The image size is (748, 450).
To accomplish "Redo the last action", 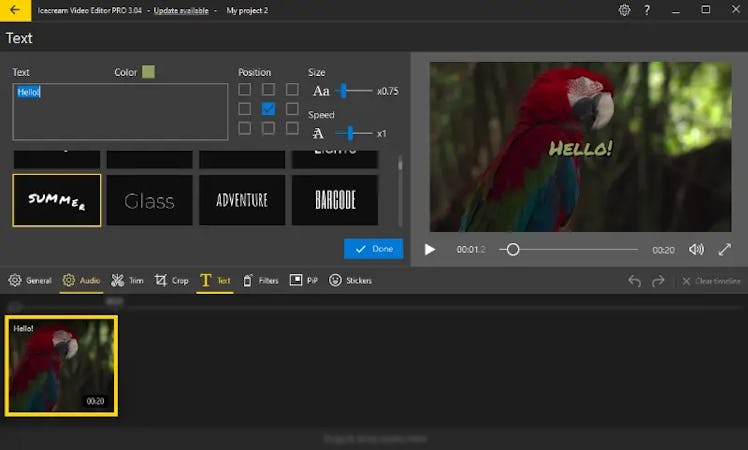I will click(658, 281).
